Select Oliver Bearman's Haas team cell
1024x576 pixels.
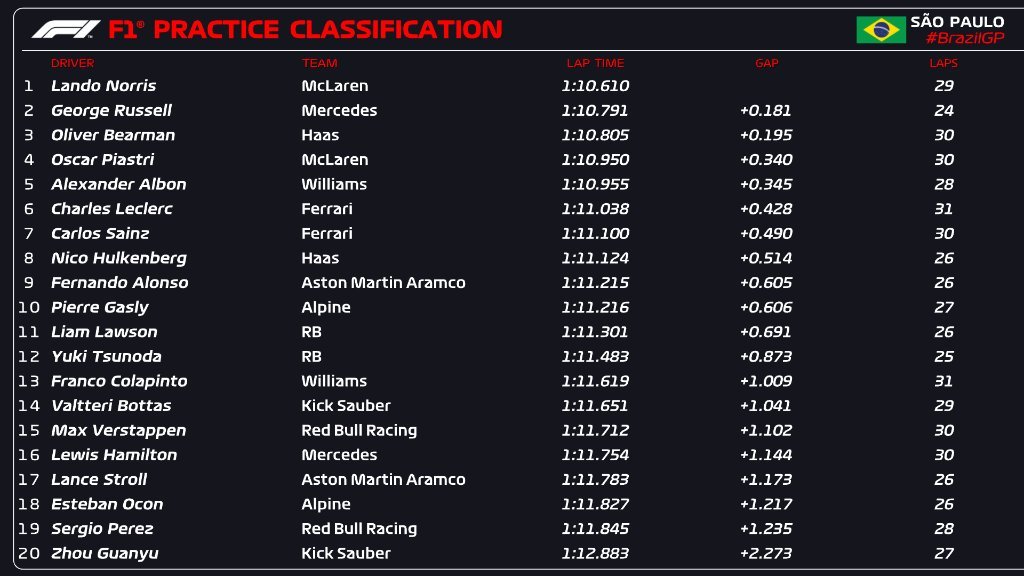click(320, 135)
